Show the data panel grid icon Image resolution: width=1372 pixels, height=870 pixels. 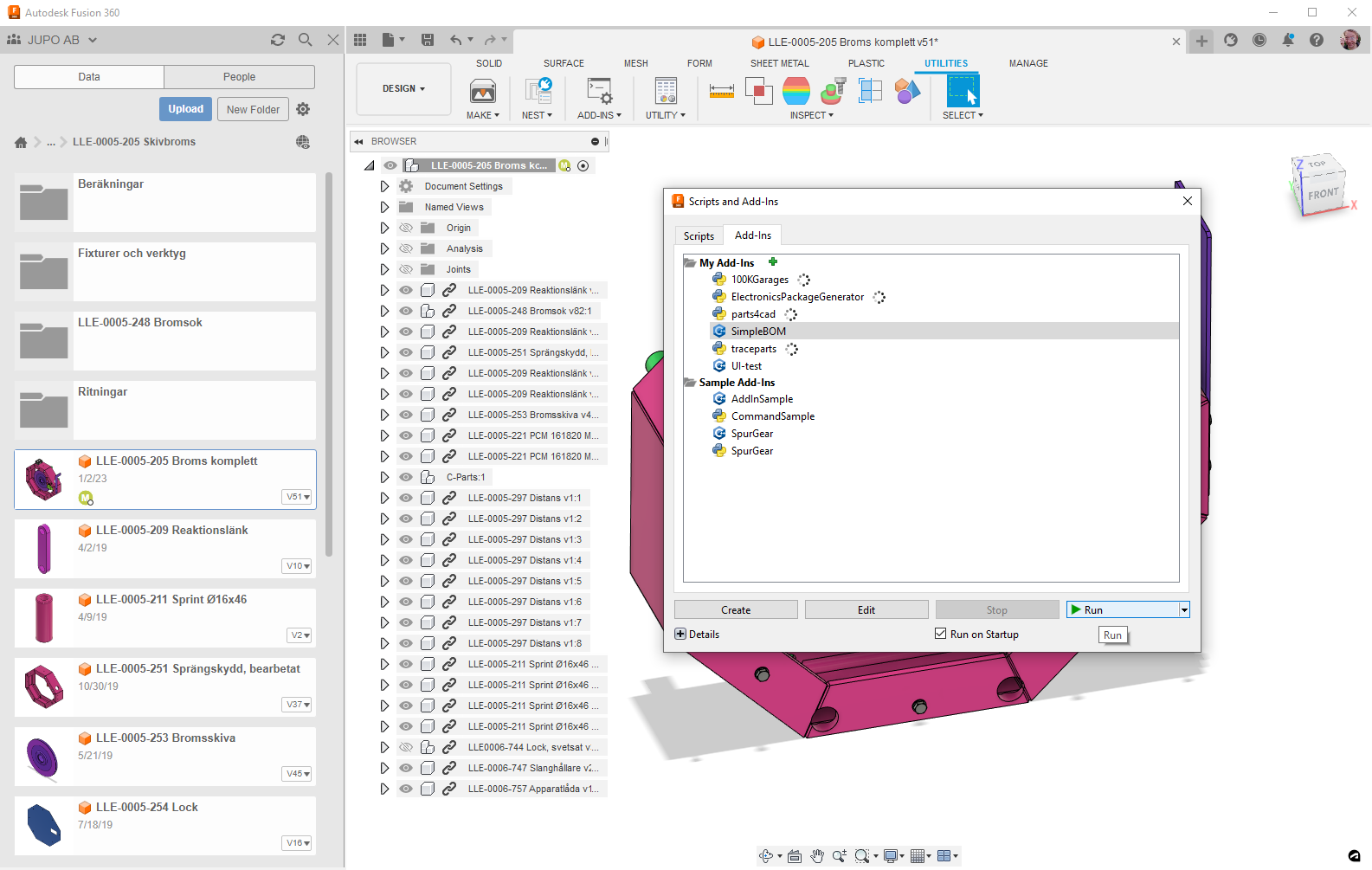360,40
